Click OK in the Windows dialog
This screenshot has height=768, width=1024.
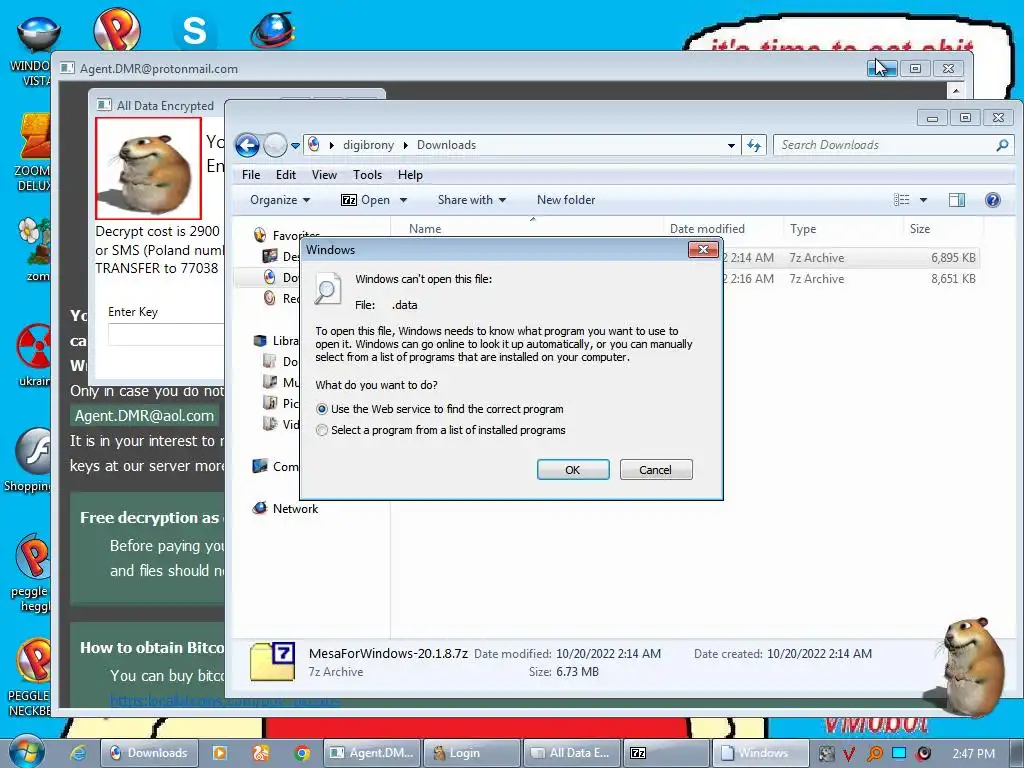tap(573, 470)
